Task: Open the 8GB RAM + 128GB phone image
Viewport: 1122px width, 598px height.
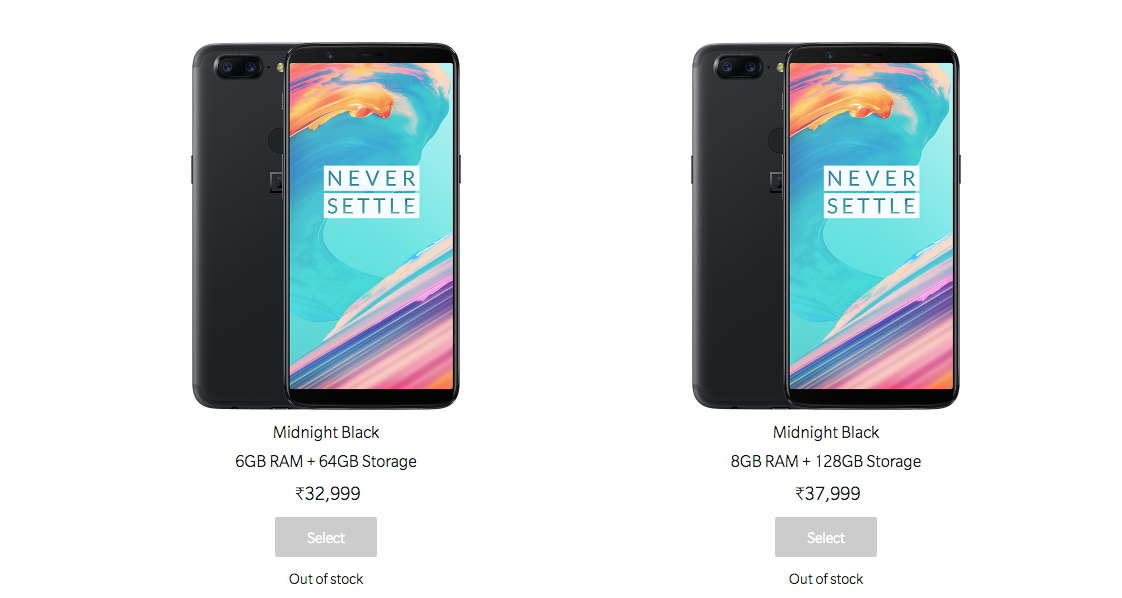Action: [826, 226]
